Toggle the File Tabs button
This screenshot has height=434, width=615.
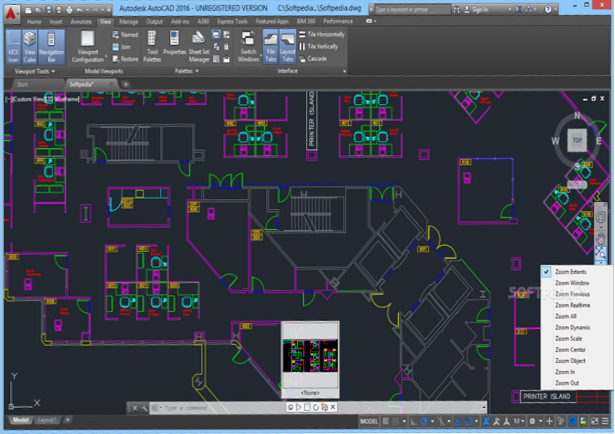pyautogui.click(x=271, y=46)
